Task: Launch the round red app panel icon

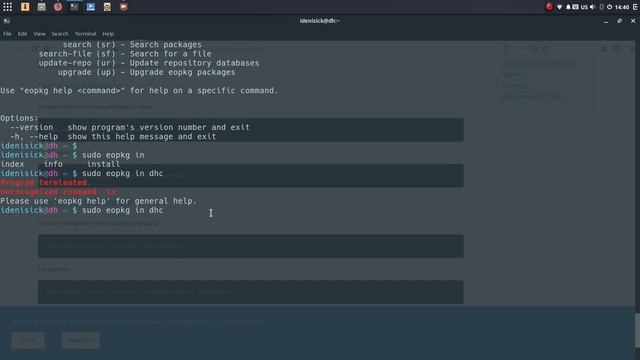Action: 58,7
